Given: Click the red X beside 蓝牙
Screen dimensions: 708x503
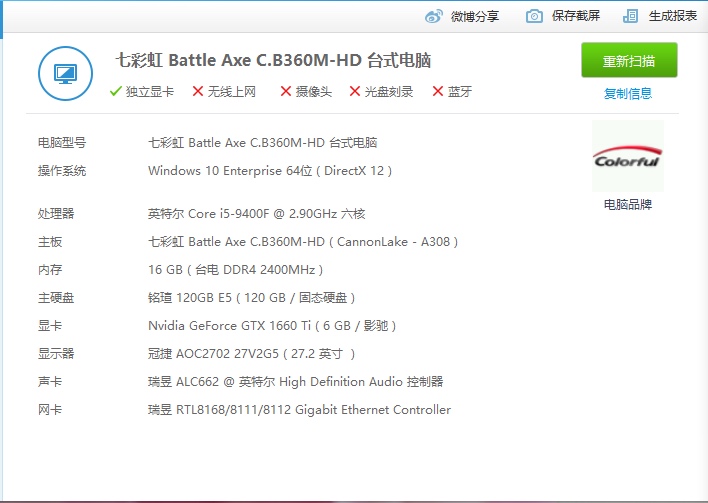Looking at the screenshot, I should click(x=438, y=92).
